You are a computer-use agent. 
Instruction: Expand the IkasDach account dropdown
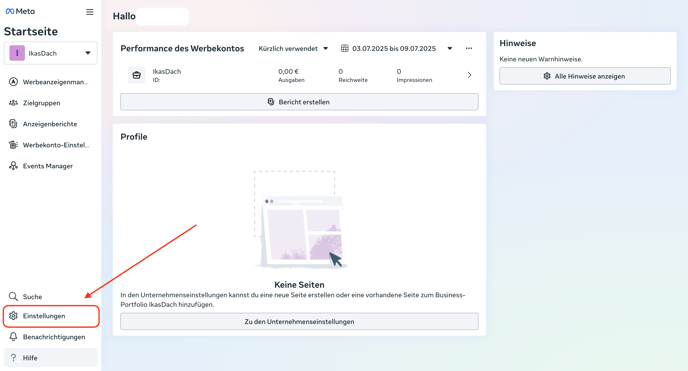(50, 53)
